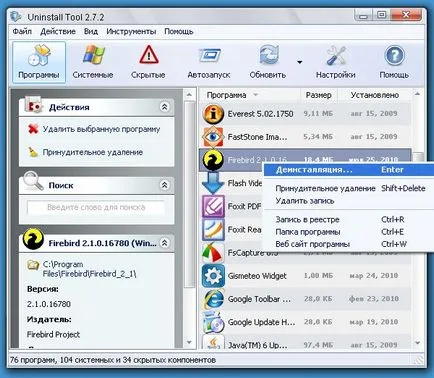Click left panel scrollbar up arrow
The image size is (434, 378).
pos(189,95)
